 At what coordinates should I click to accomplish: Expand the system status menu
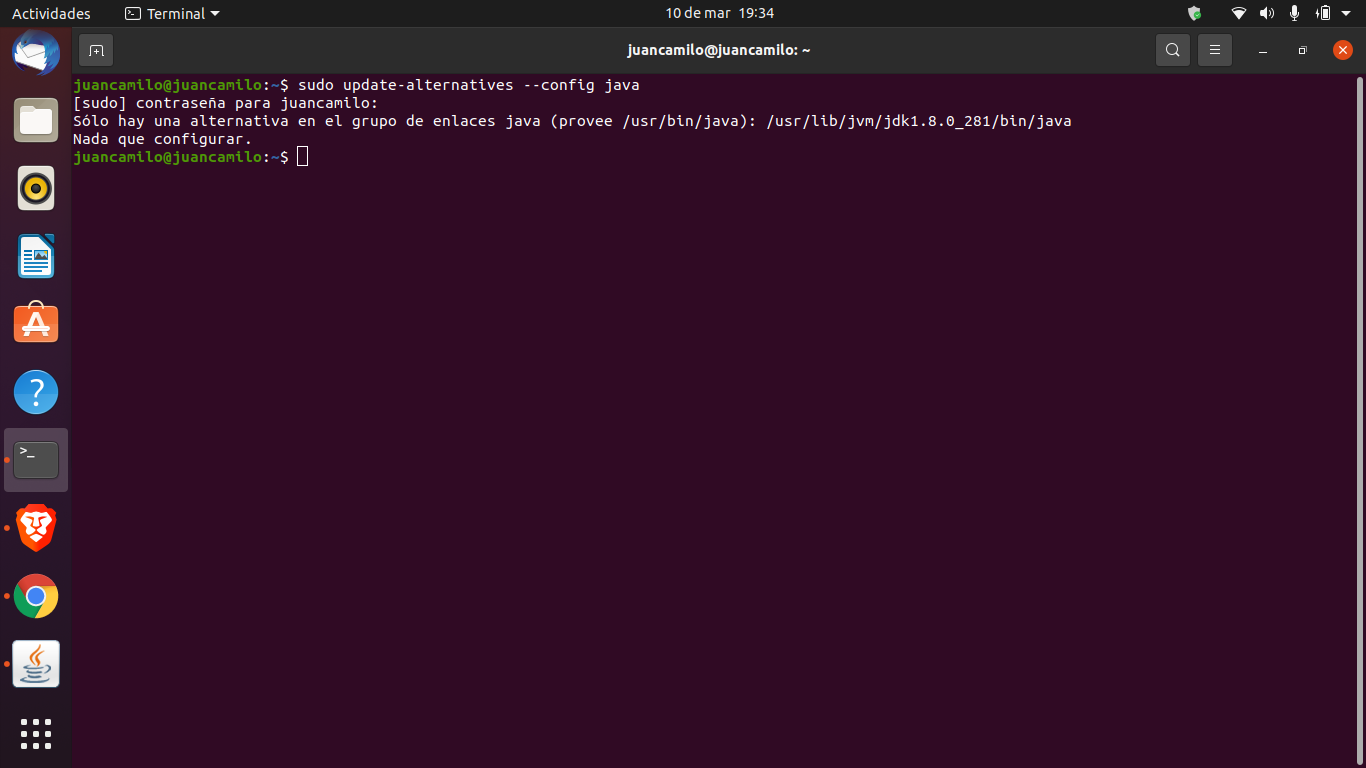click(x=1346, y=13)
